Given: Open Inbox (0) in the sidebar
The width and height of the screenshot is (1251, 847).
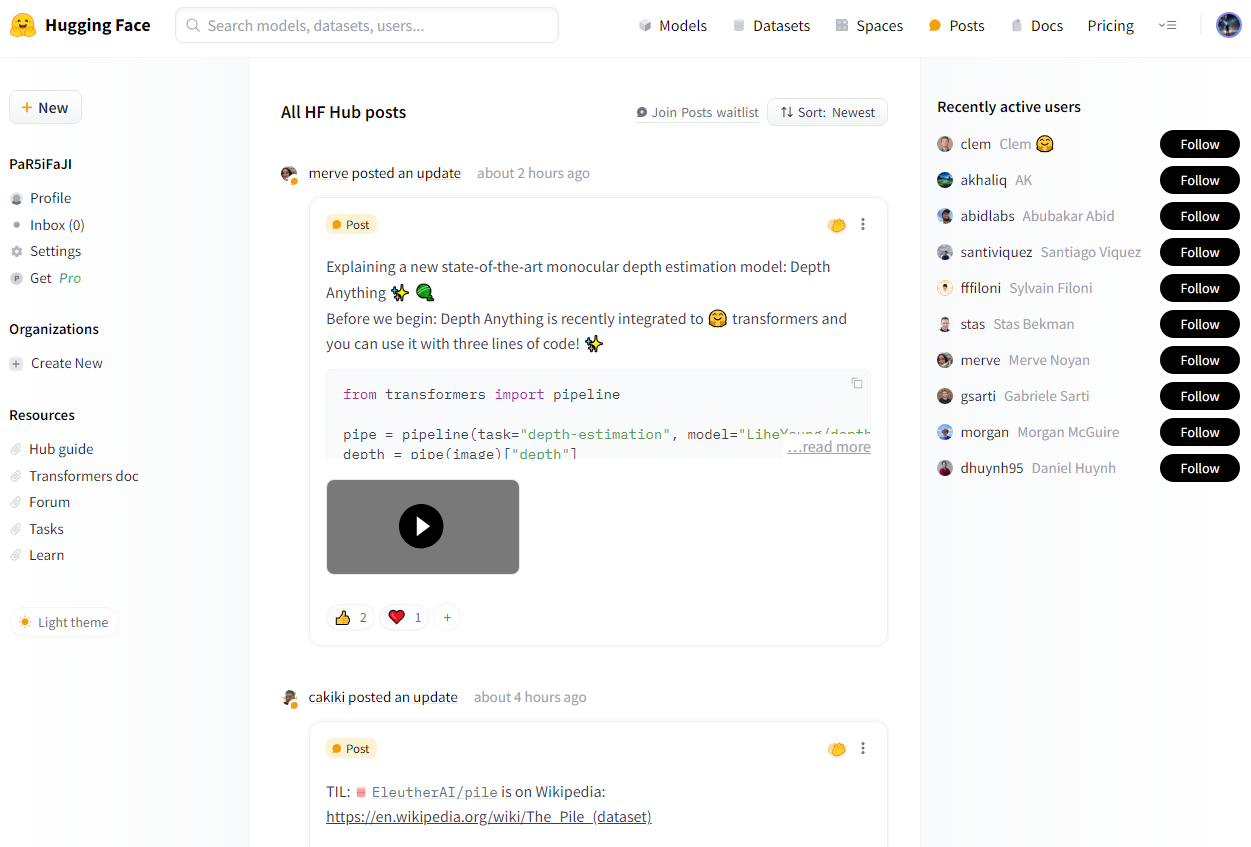Looking at the screenshot, I should coord(47,225).
